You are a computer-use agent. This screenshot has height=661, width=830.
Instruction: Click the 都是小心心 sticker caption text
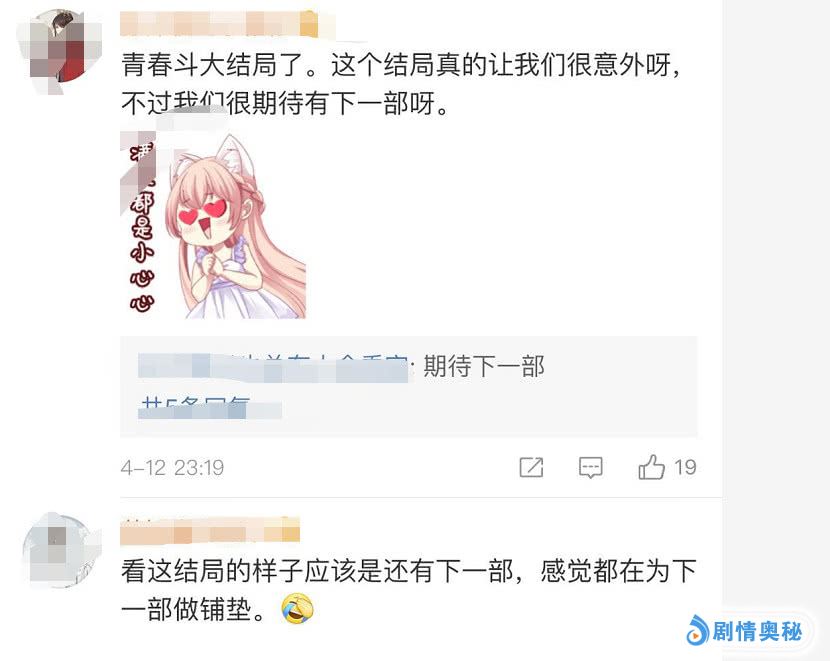click(x=142, y=249)
